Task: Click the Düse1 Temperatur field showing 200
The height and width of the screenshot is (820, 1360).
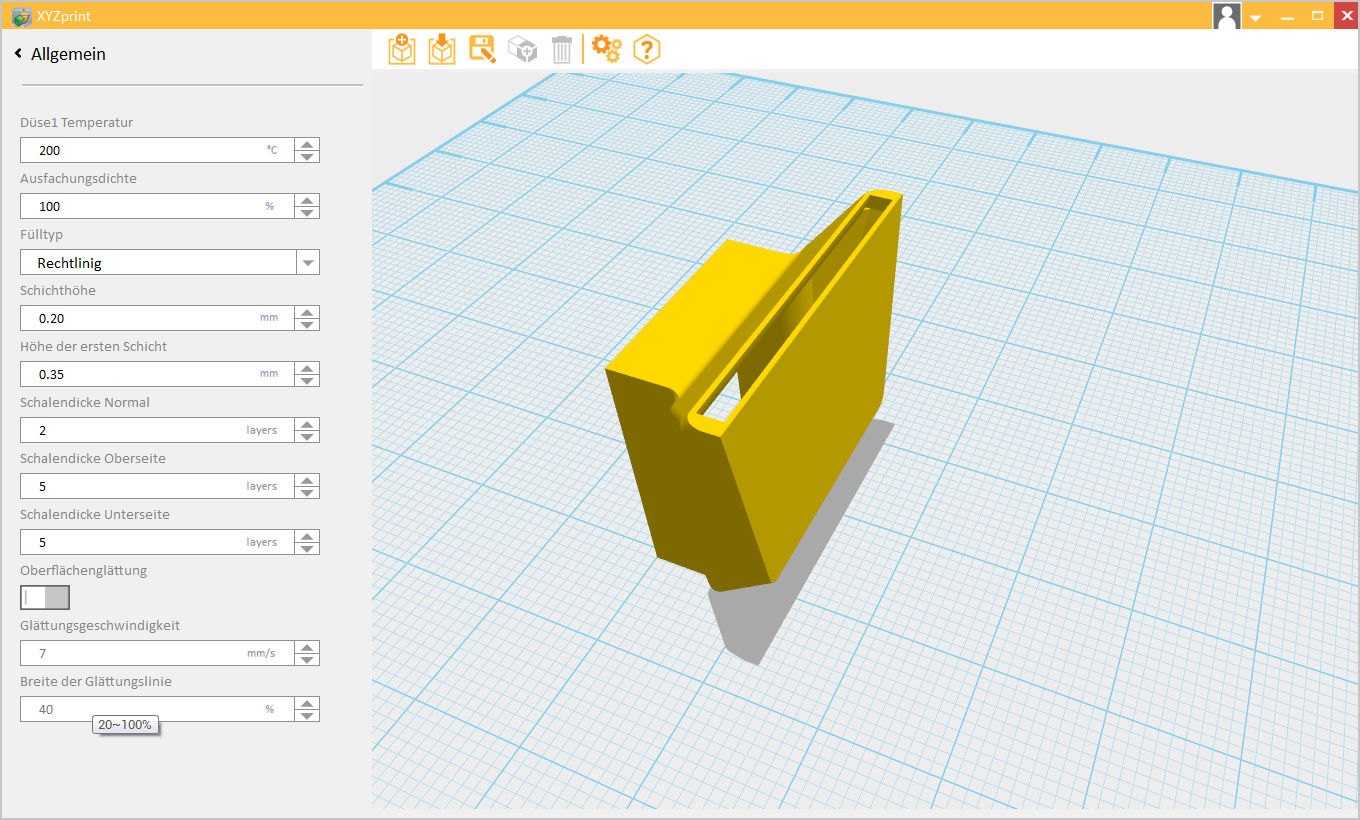Action: 158,150
